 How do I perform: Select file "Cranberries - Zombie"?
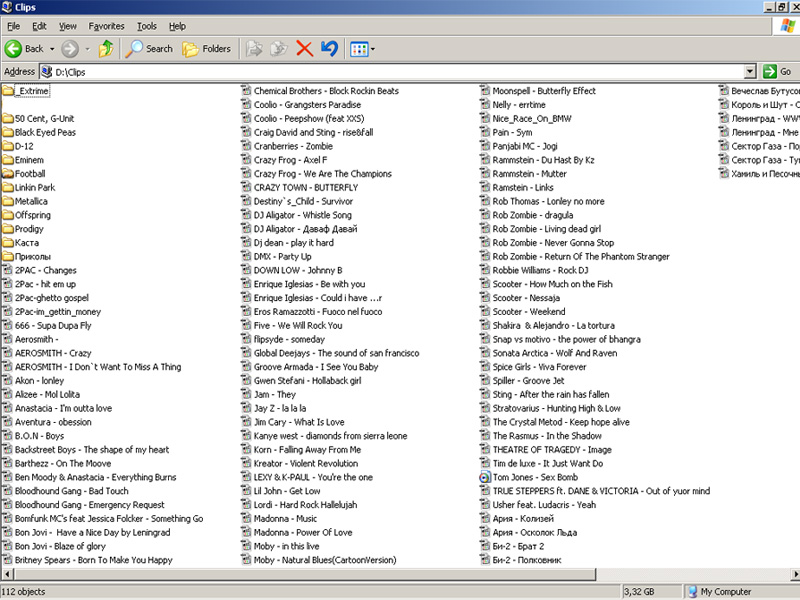pos(293,146)
